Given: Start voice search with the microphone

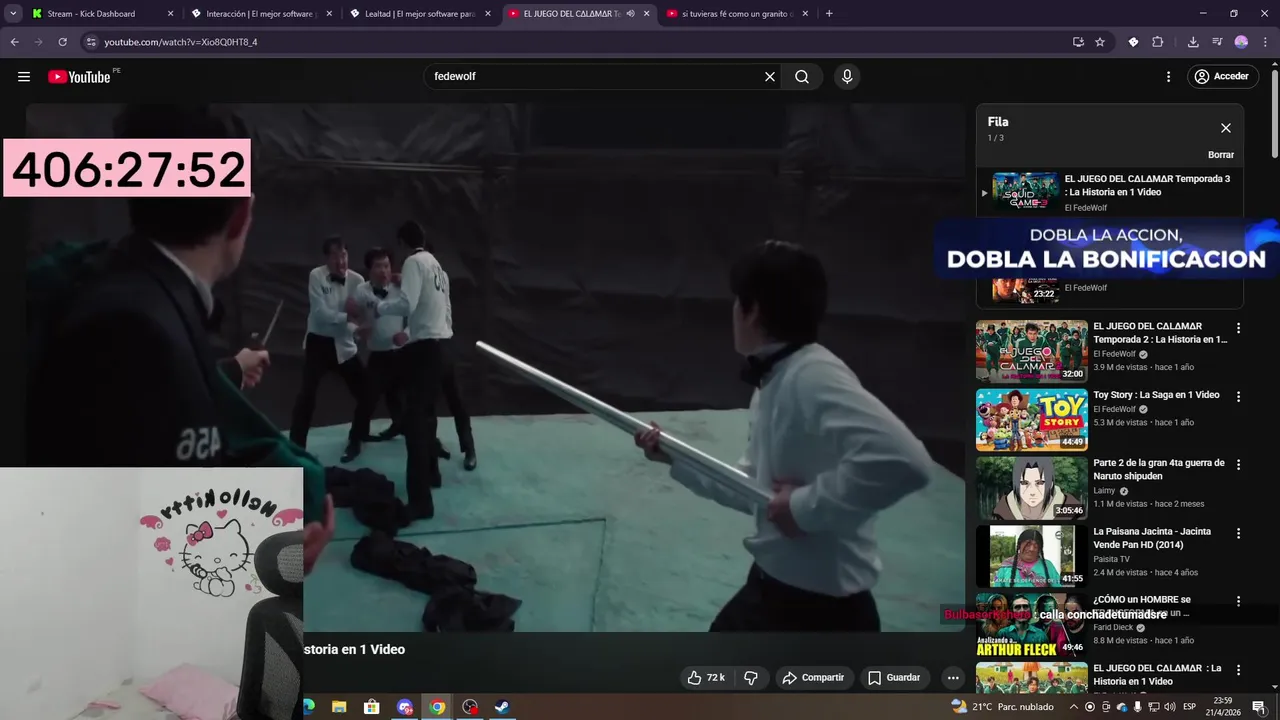Looking at the screenshot, I should point(847,77).
